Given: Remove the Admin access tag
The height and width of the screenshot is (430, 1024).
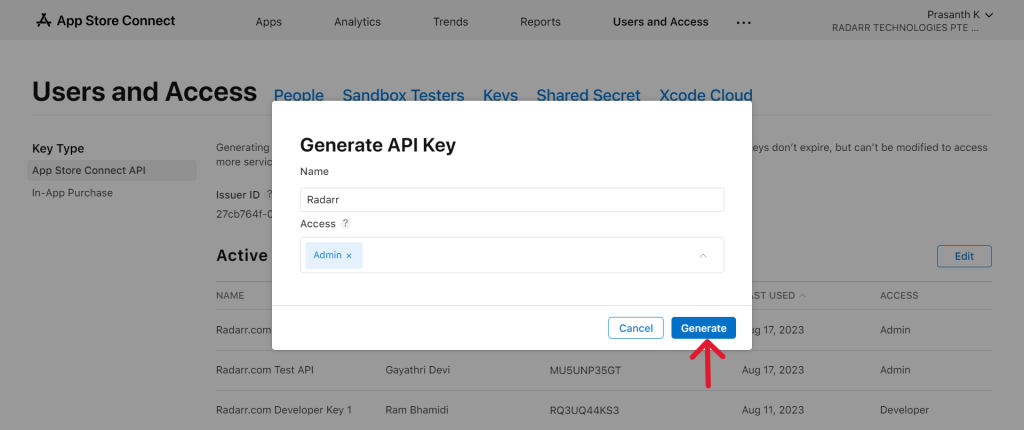Looking at the screenshot, I should (x=349, y=256).
